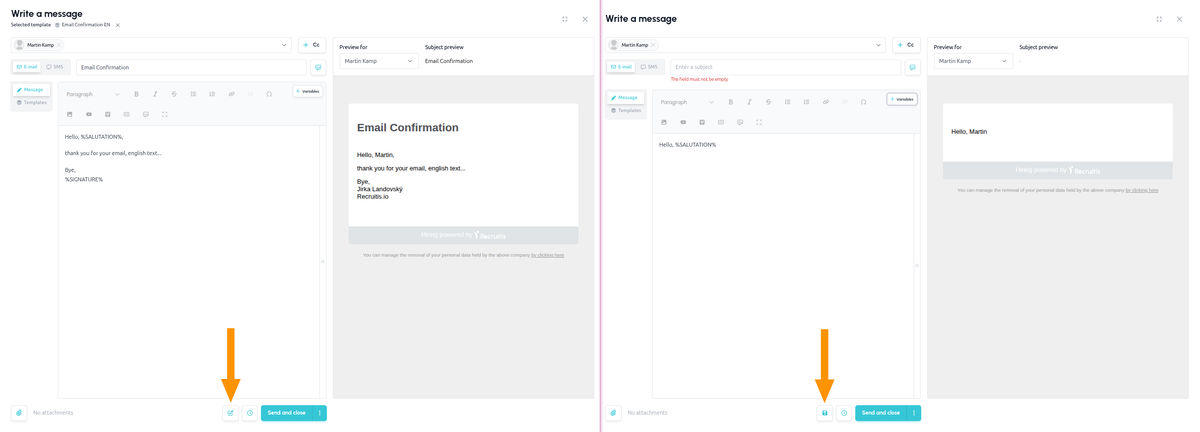This screenshot has width=1200, height=432.
Task: Insert a link in the right dialog's editor
Action: pyautogui.click(x=825, y=102)
